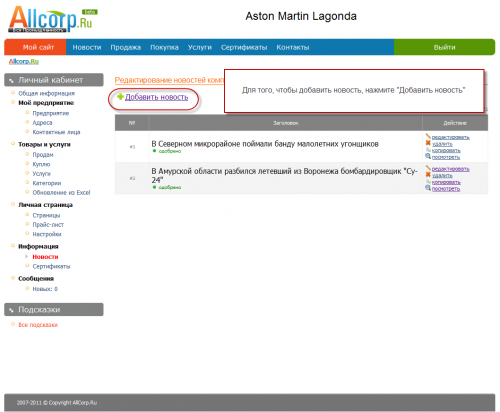500x412 pixels.
Task: Open Категории in the sidebar
Action: [x=47, y=183]
